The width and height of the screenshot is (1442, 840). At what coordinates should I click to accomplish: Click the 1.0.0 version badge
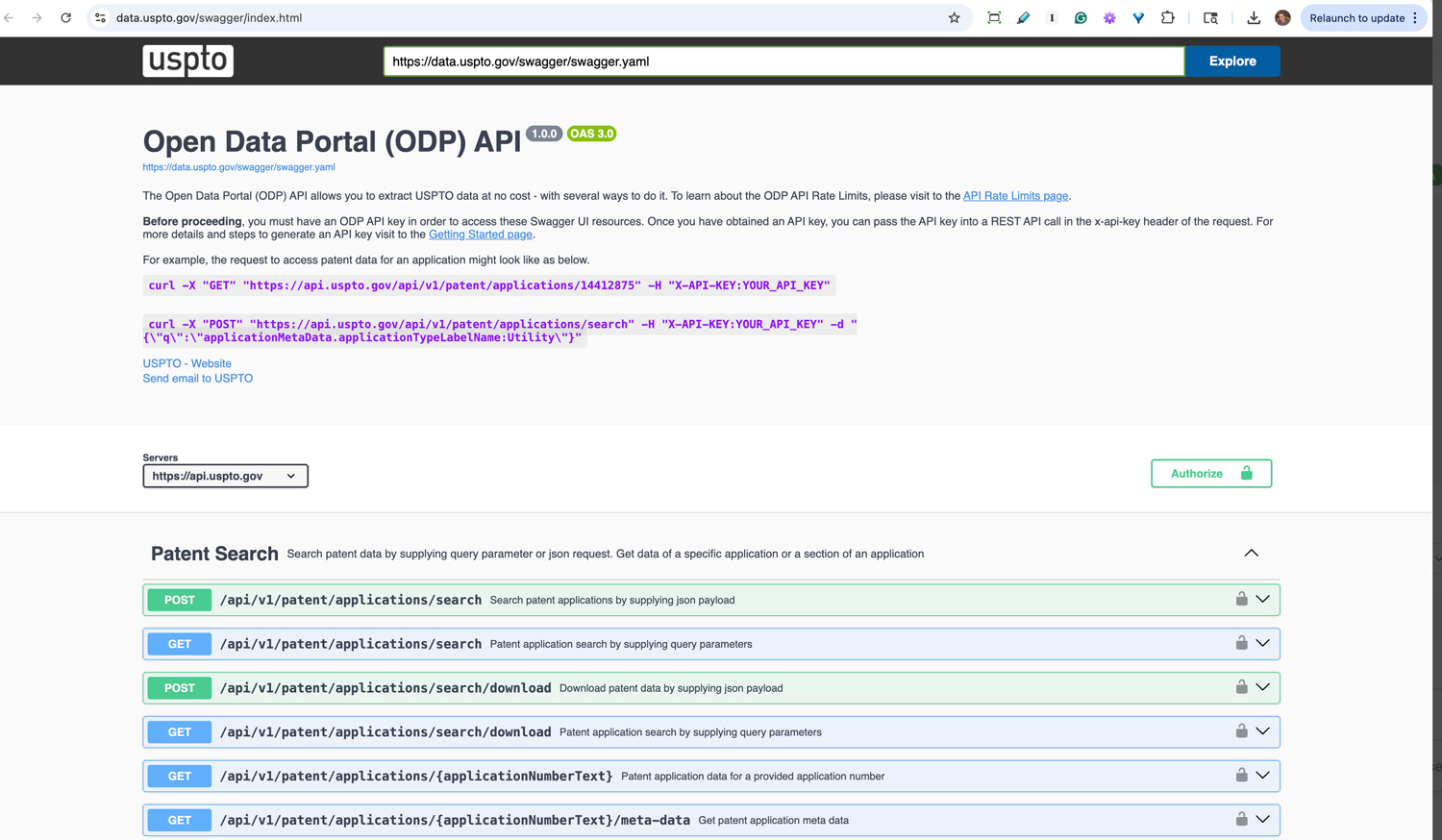tap(544, 134)
